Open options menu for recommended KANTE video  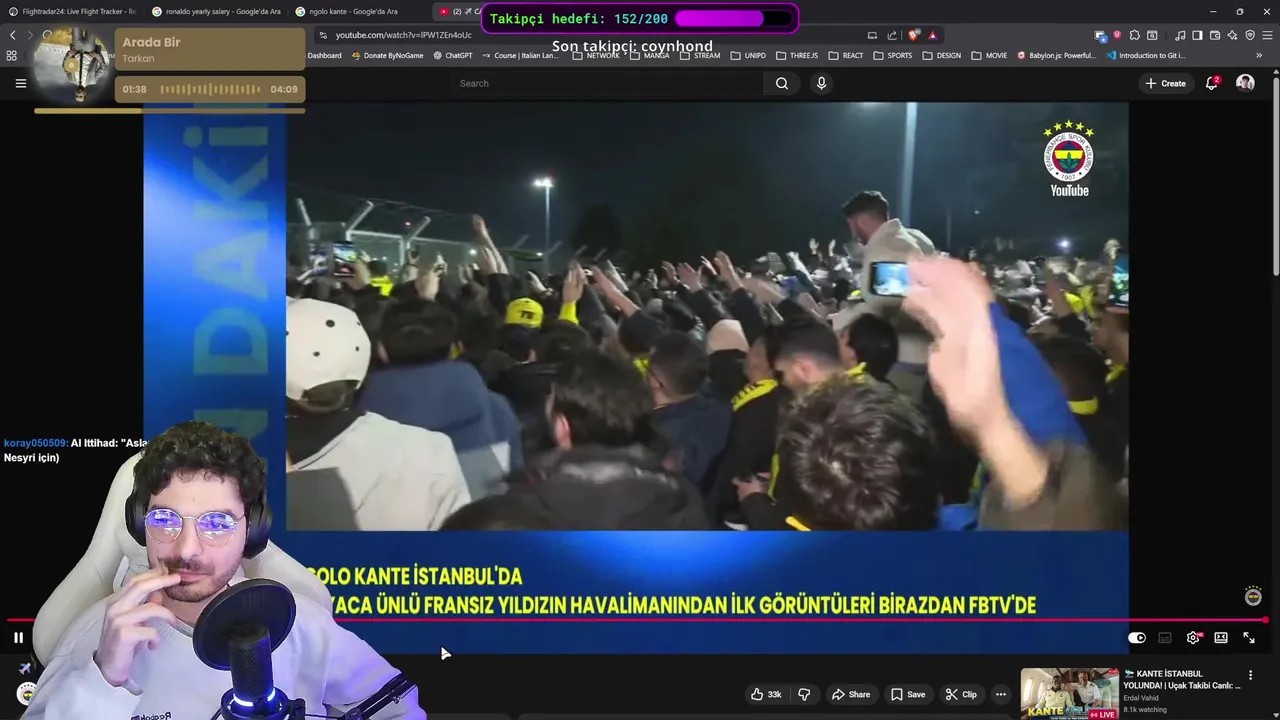(x=1250, y=676)
